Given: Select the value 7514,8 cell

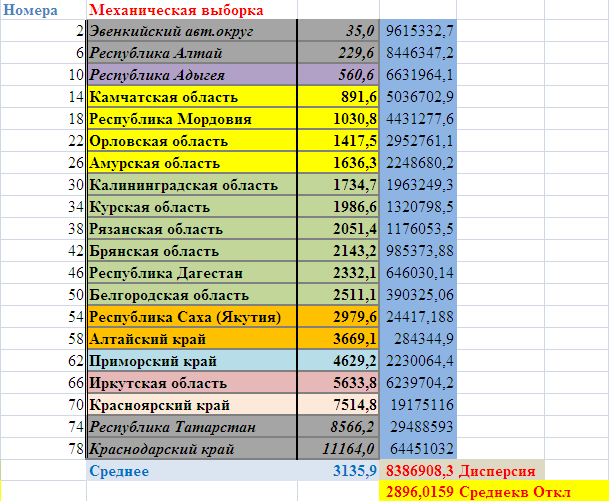Looking at the screenshot, I should tap(339, 405).
